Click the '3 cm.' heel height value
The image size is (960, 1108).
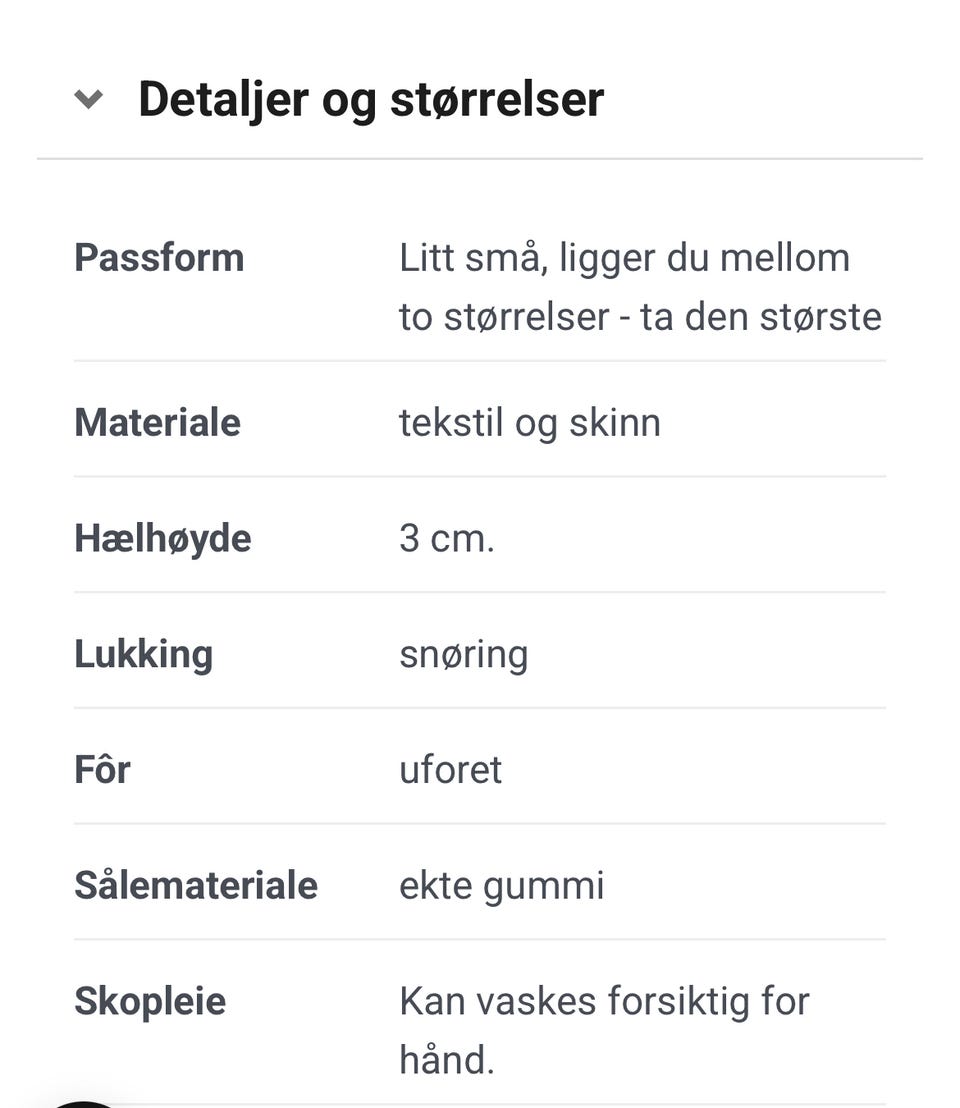coord(446,539)
